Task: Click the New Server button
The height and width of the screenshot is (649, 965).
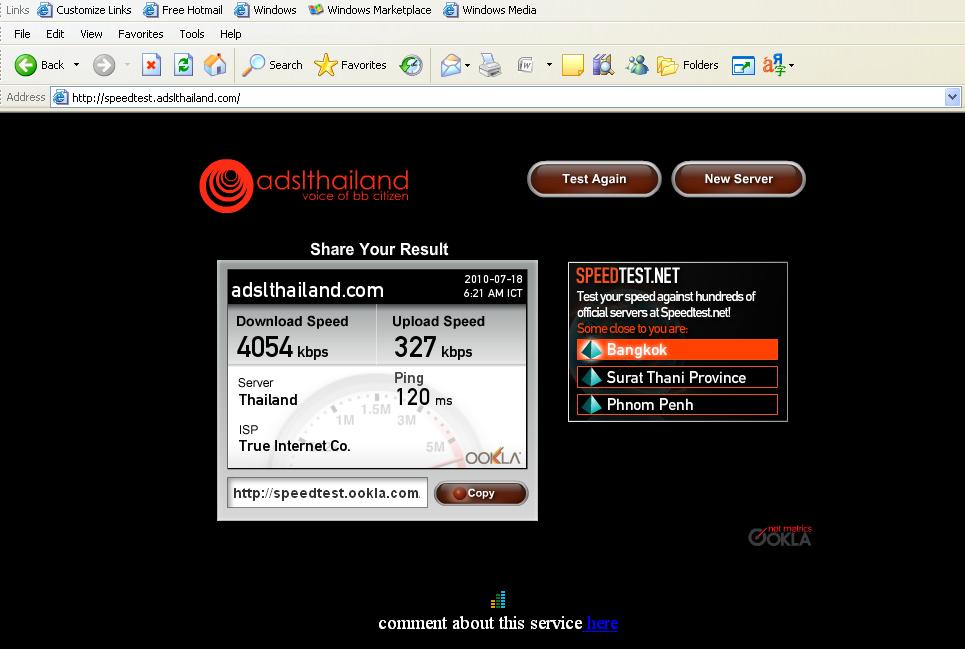Action: [738, 179]
